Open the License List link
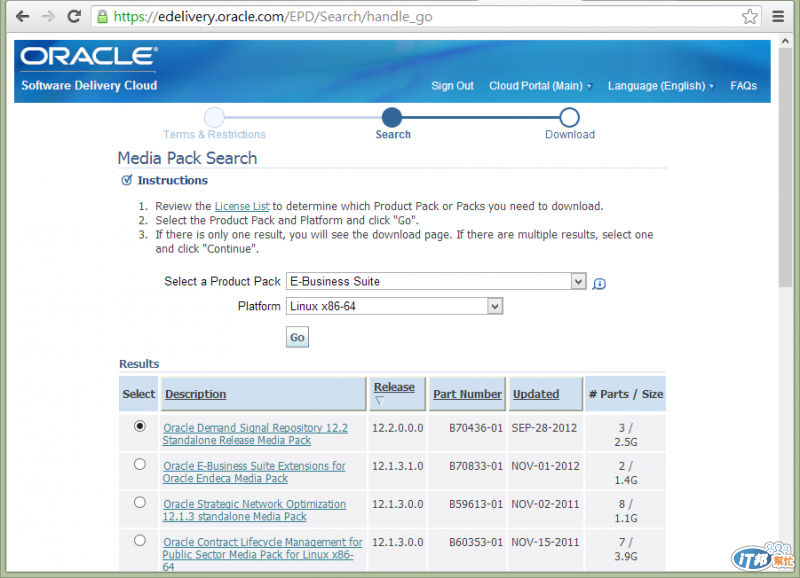Image resolution: width=800 pixels, height=578 pixels. click(x=242, y=206)
